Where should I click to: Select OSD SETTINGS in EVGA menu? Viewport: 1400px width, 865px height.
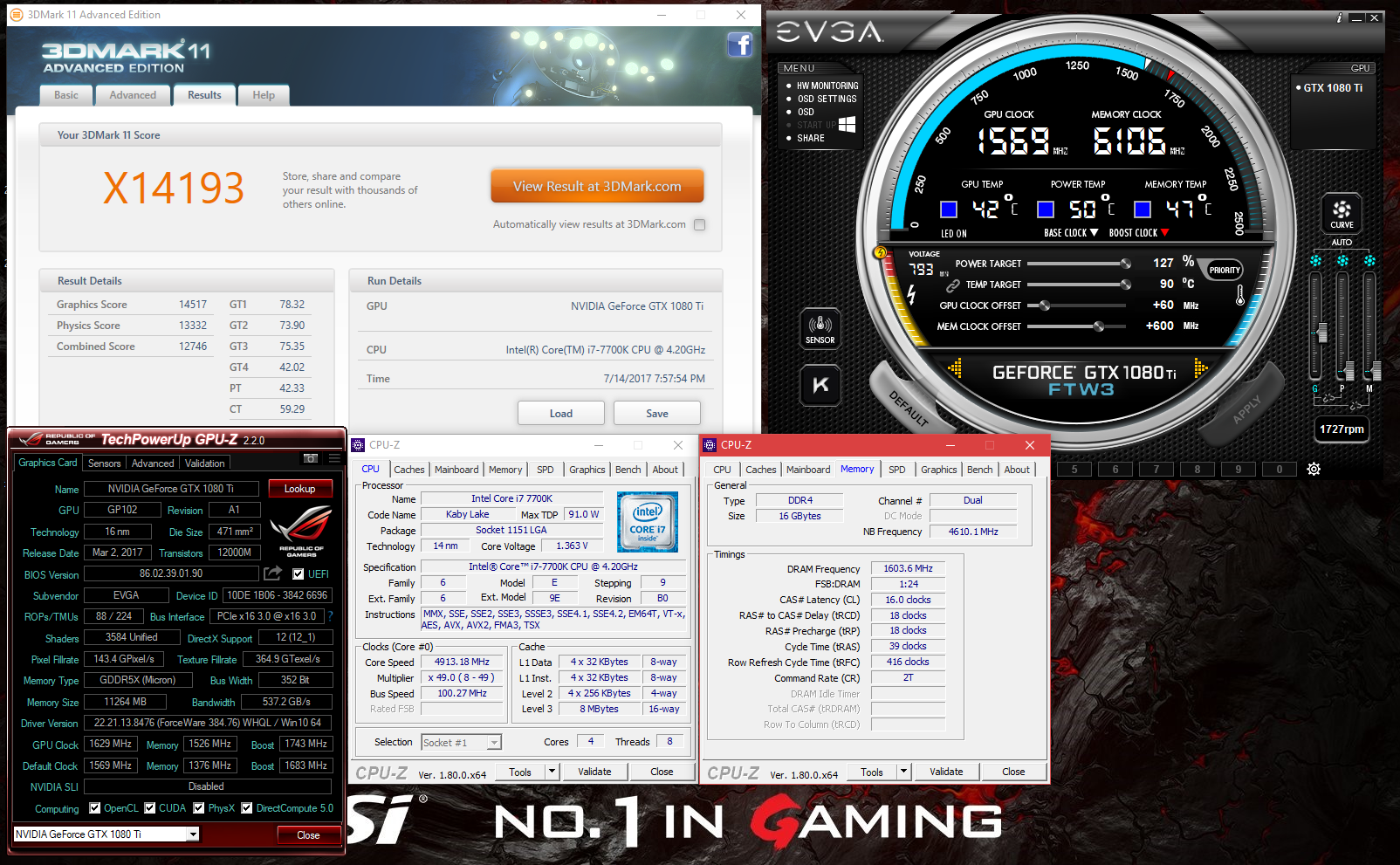pyautogui.click(x=827, y=99)
